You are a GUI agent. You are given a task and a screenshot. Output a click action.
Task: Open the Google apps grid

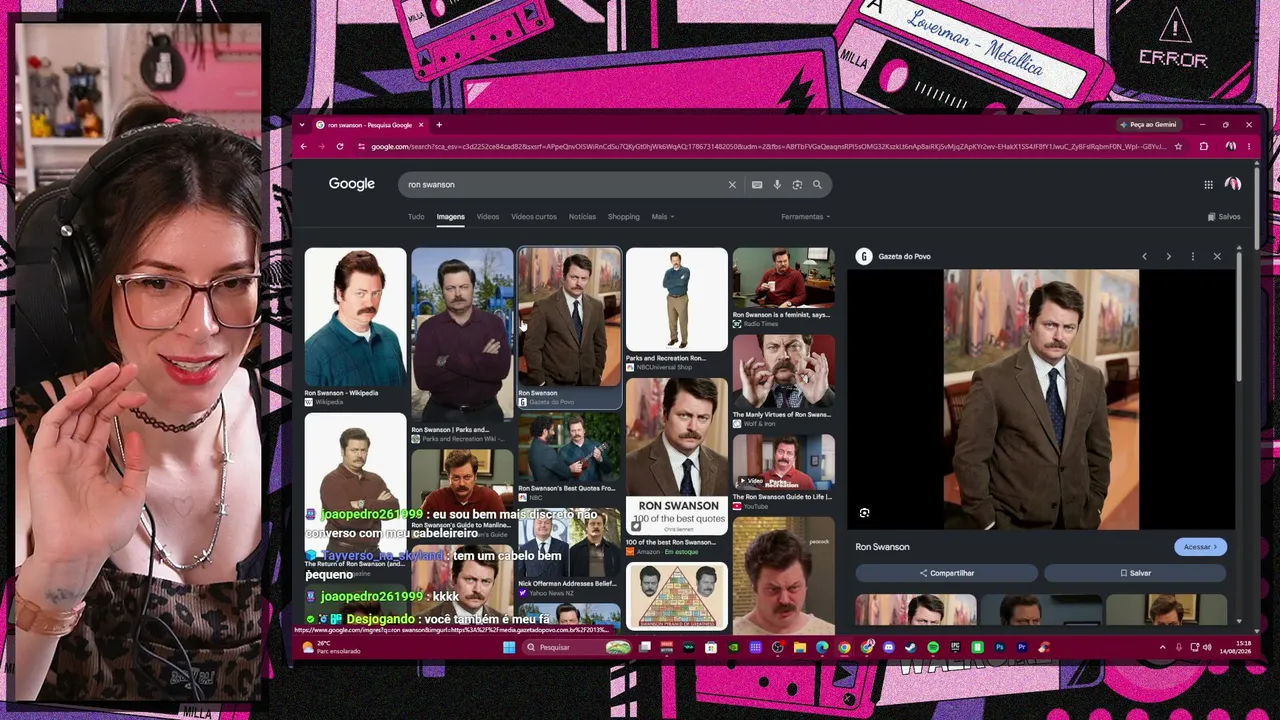click(1208, 184)
